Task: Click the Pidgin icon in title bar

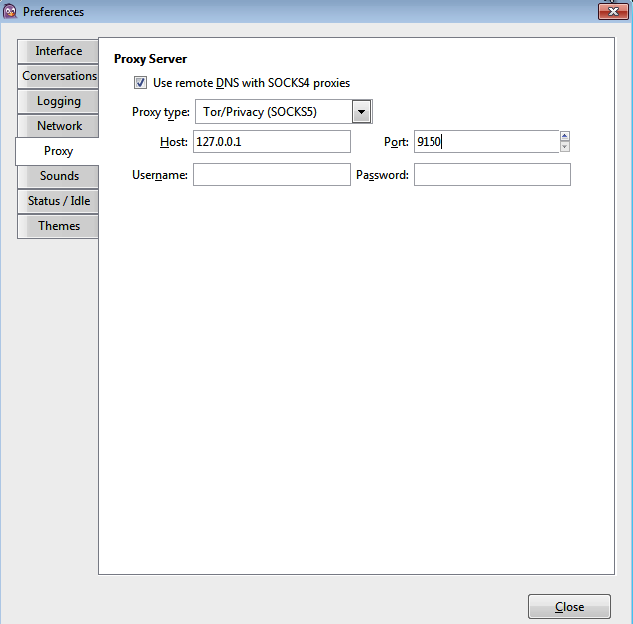Action: [x=10, y=12]
